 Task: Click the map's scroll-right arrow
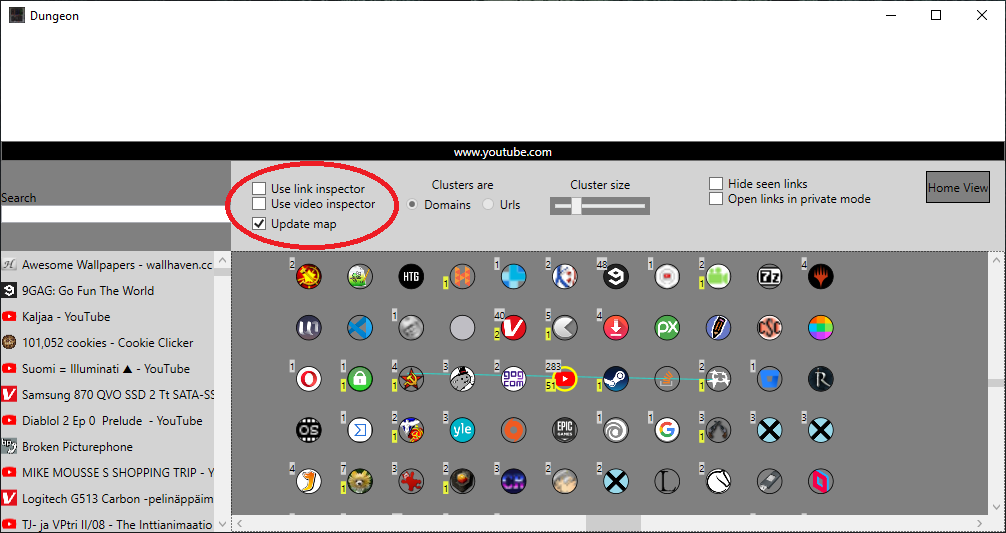point(979,523)
